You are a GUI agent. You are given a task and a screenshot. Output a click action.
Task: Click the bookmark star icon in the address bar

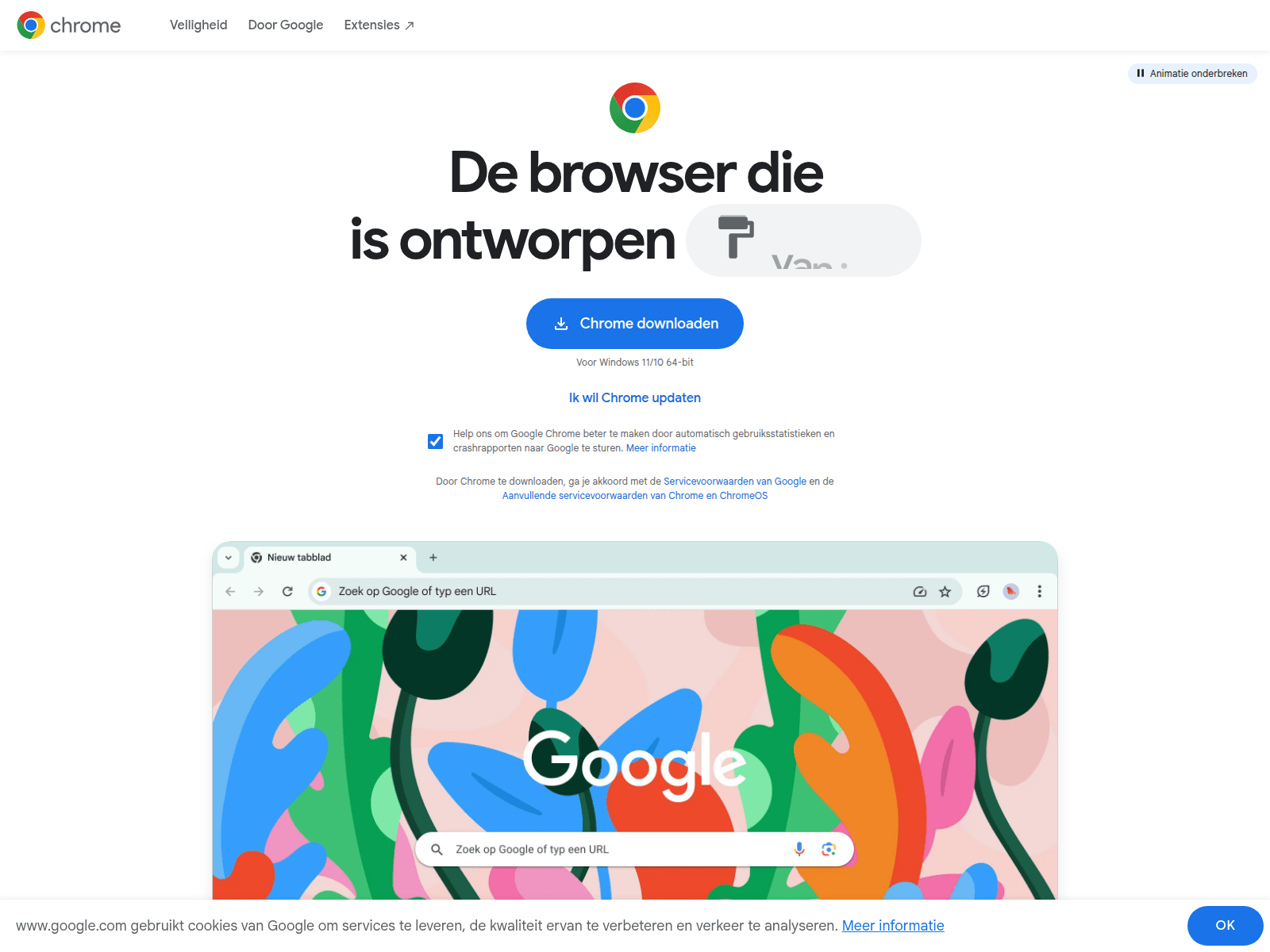(x=945, y=592)
